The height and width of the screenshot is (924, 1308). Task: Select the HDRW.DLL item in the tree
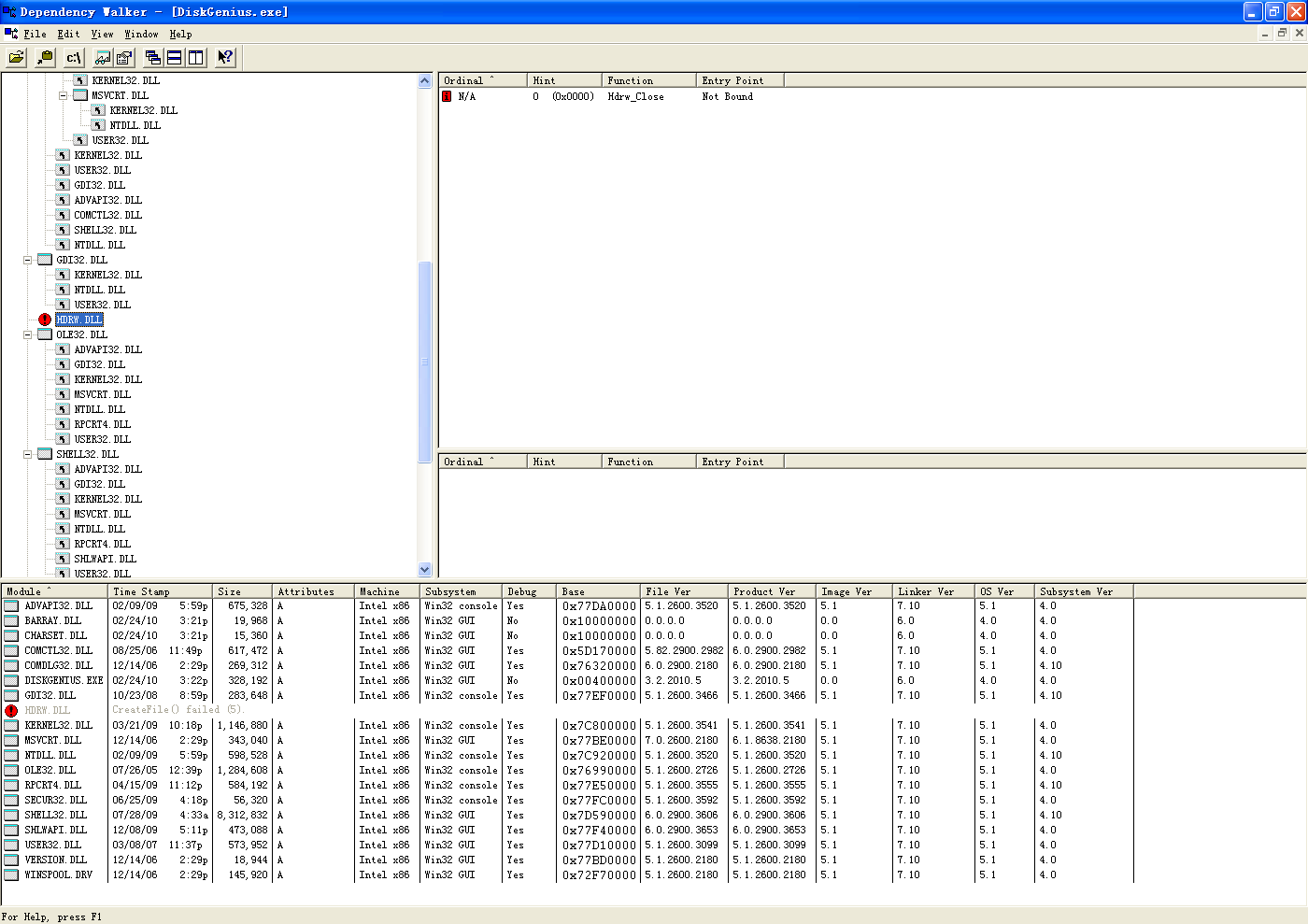79,320
